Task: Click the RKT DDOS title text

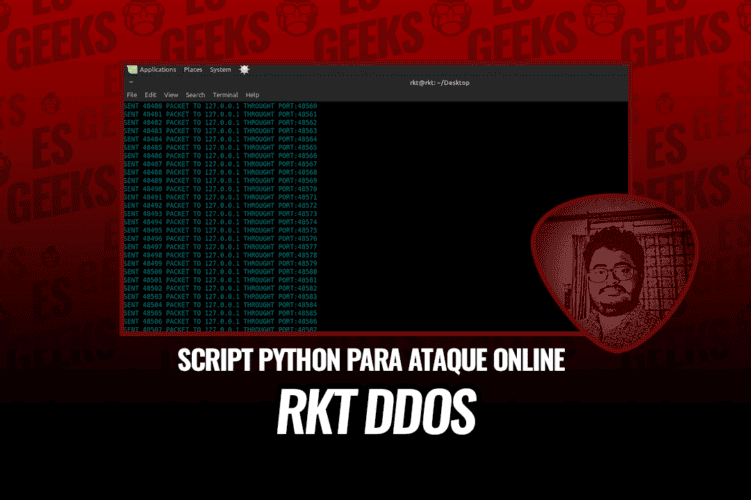Action: pos(376,412)
